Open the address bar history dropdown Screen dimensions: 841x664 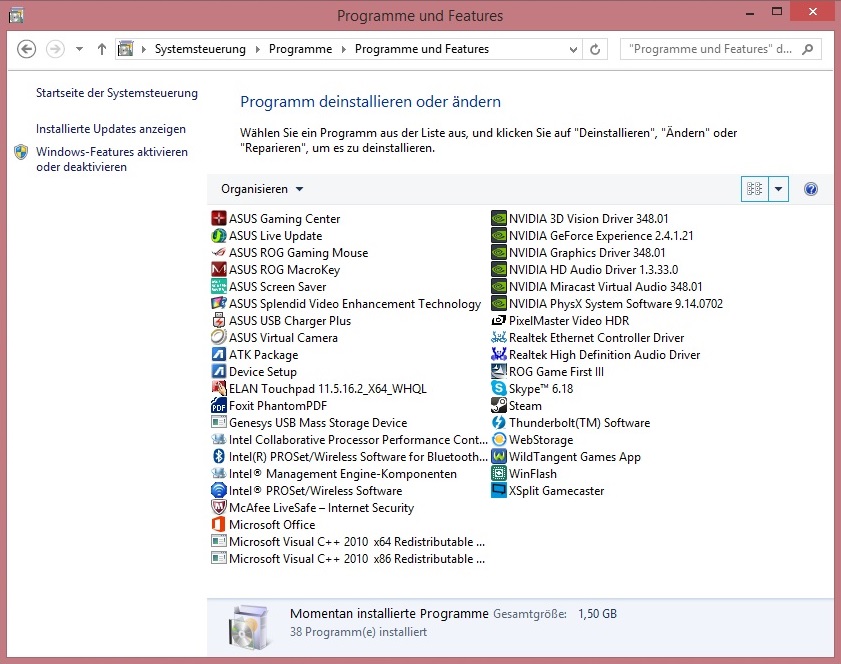(573, 49)
